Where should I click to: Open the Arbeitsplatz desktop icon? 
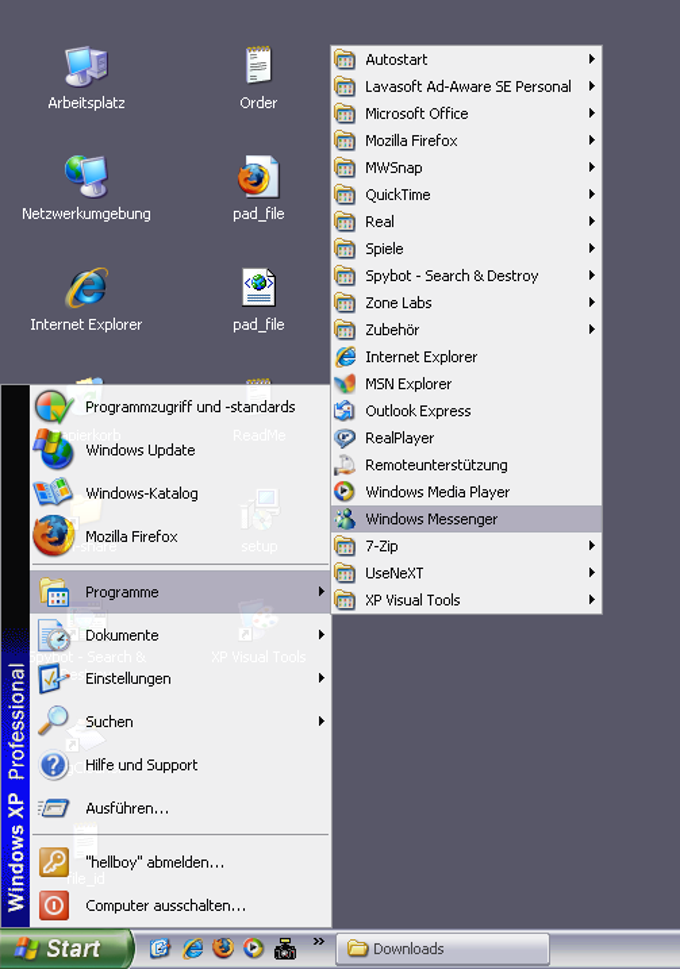pos(87,66)
